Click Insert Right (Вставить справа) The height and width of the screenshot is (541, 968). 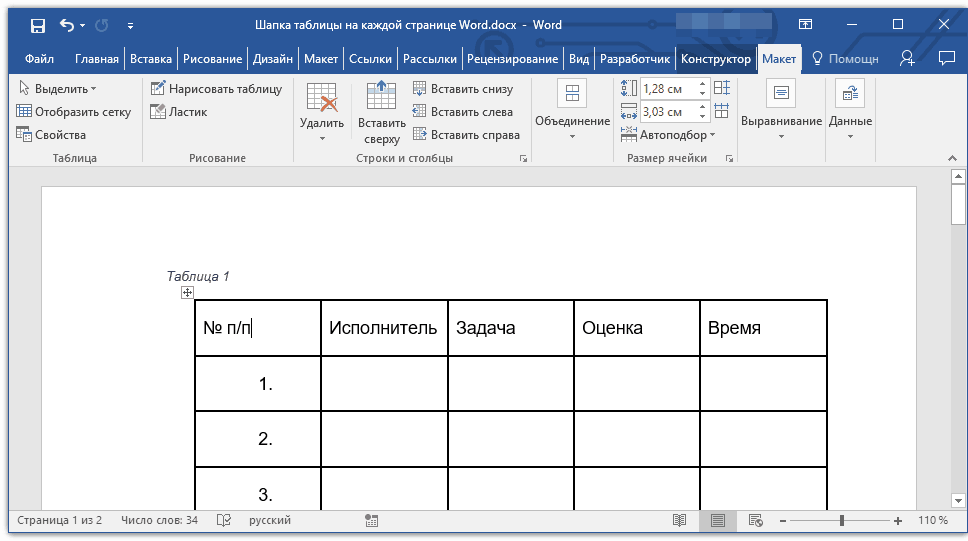(465, 135)
